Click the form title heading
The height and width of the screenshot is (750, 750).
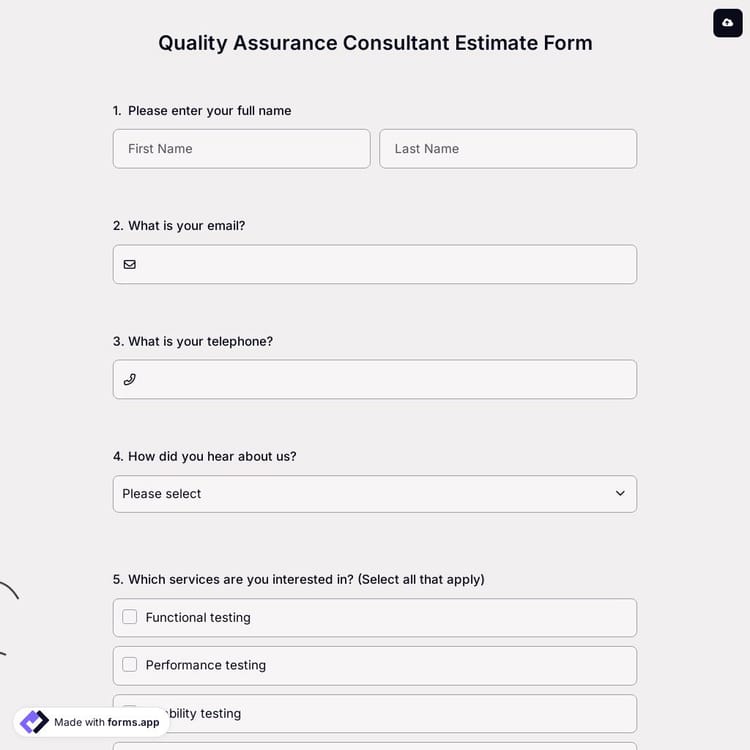tap(375, 43)
